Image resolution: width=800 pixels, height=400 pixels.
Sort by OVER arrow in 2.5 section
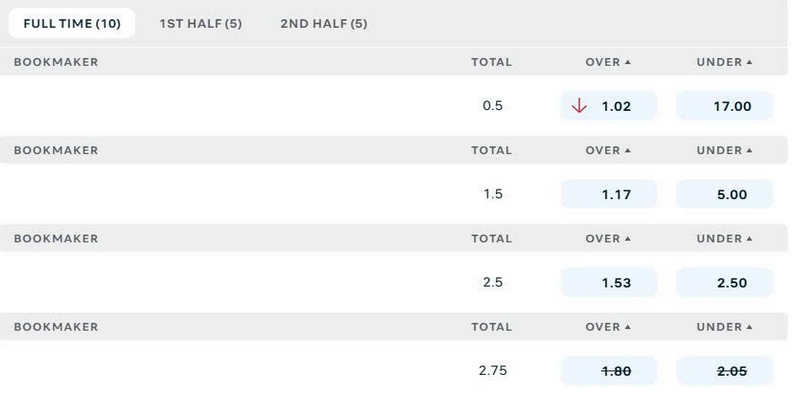coord(628,239)
